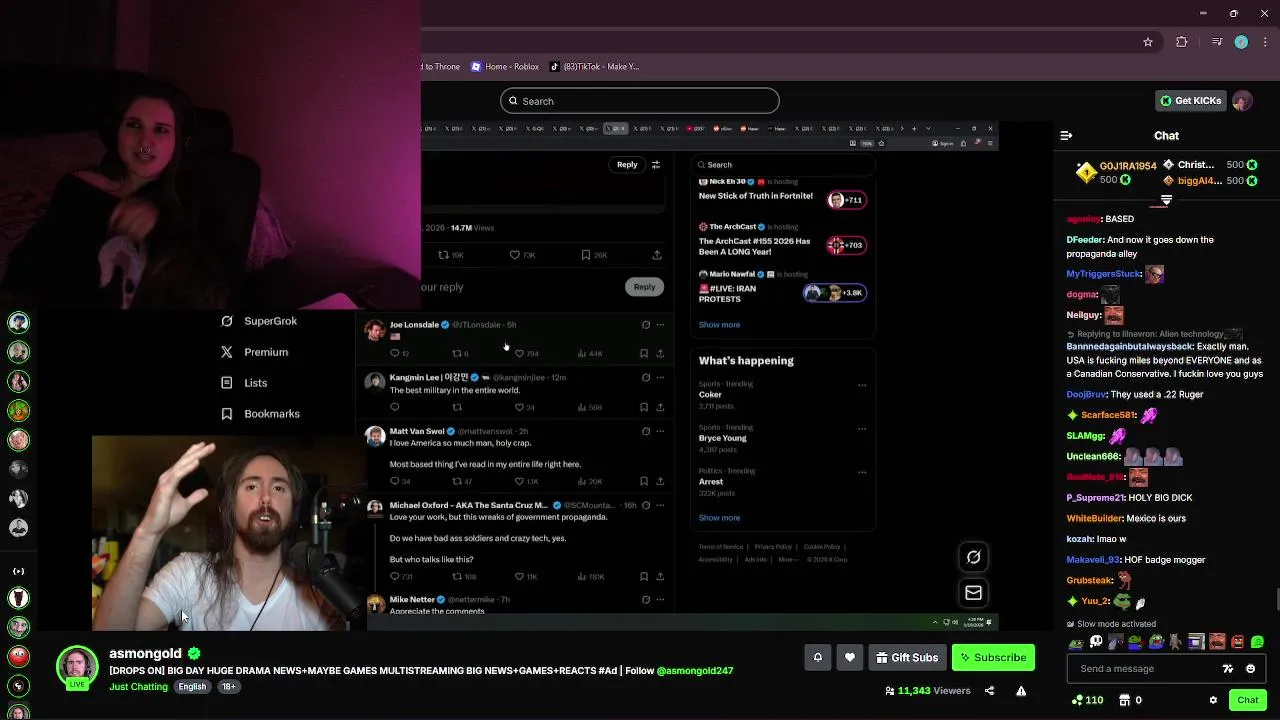
Task: Click username WhiteBuilder in chat
Action: click(1094, 519)
